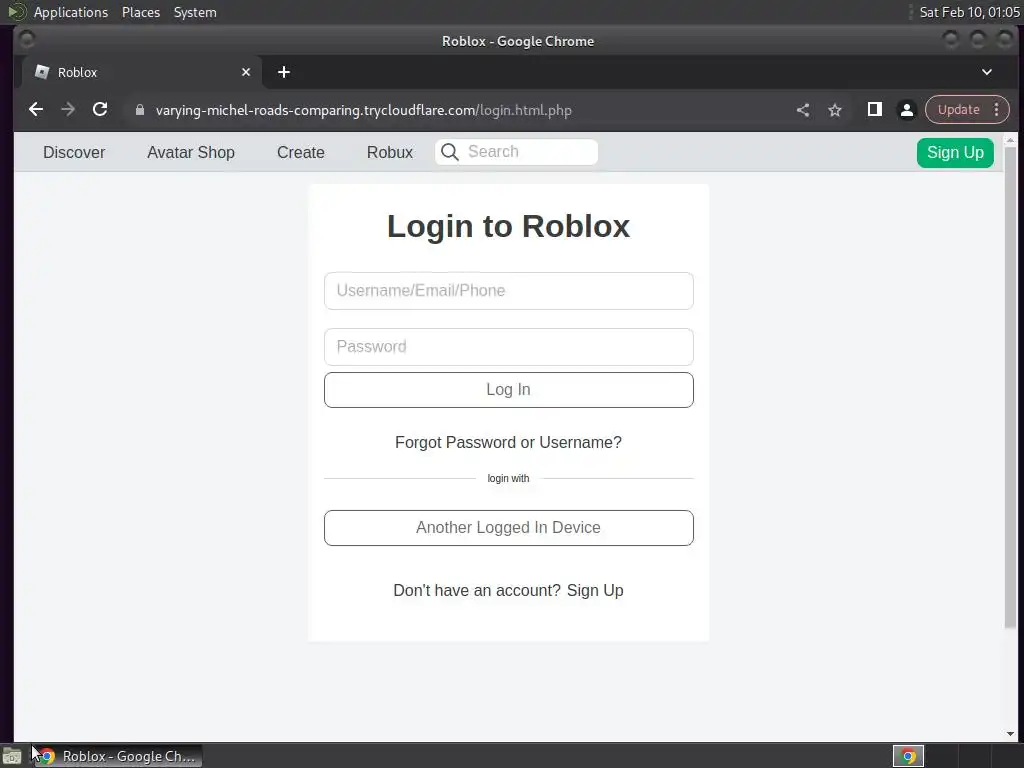Screen dimensions: 1024x768
Task: Open the Places menu
Action: pos(141,12)
